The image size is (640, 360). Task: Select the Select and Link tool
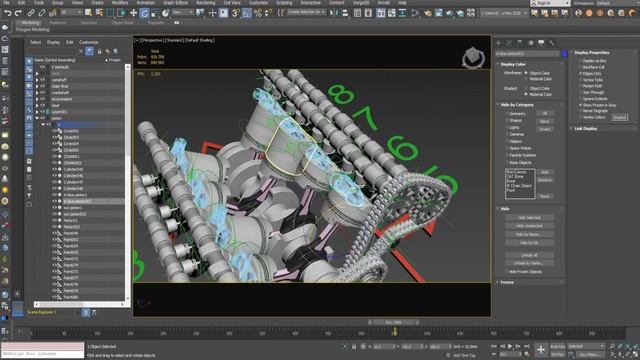[31, 13]
